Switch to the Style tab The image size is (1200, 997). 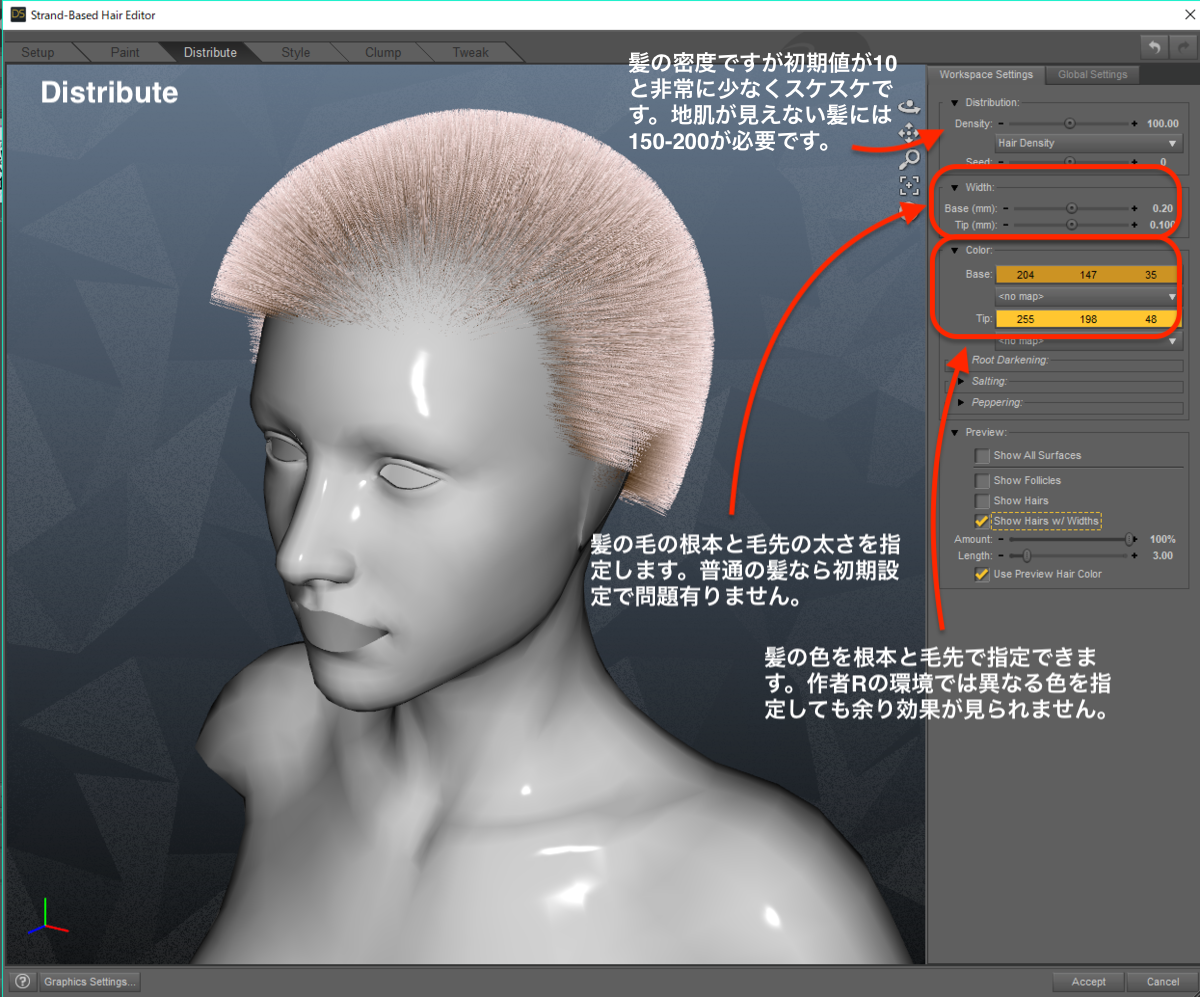296,52
